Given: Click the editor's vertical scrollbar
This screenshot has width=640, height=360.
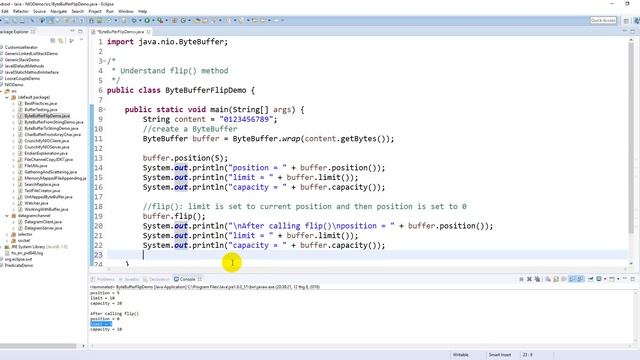Looking at the screenshot, I should click(x=631, y=139).
